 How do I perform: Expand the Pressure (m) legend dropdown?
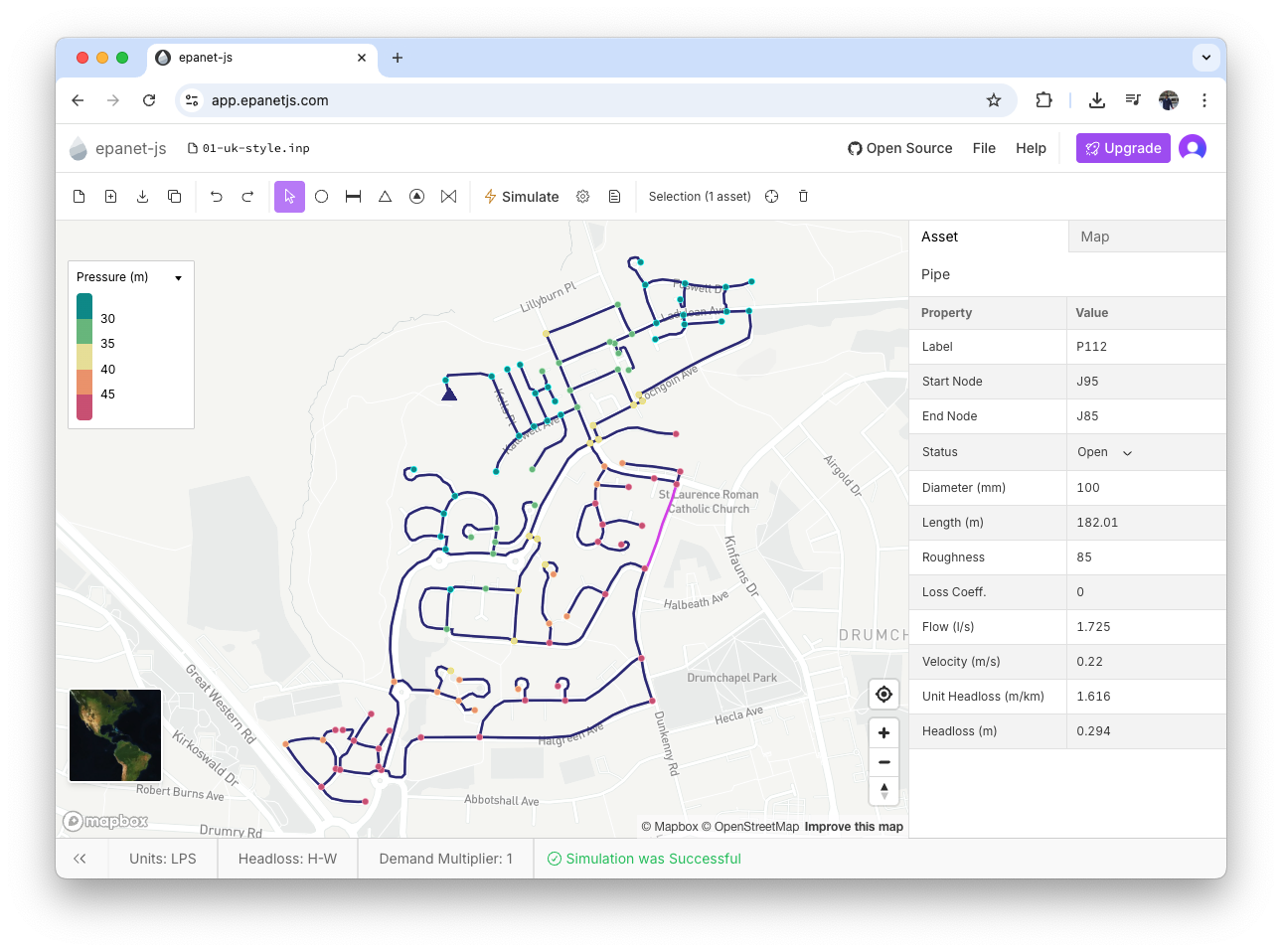pyautogui.click(x=178, y=278)
